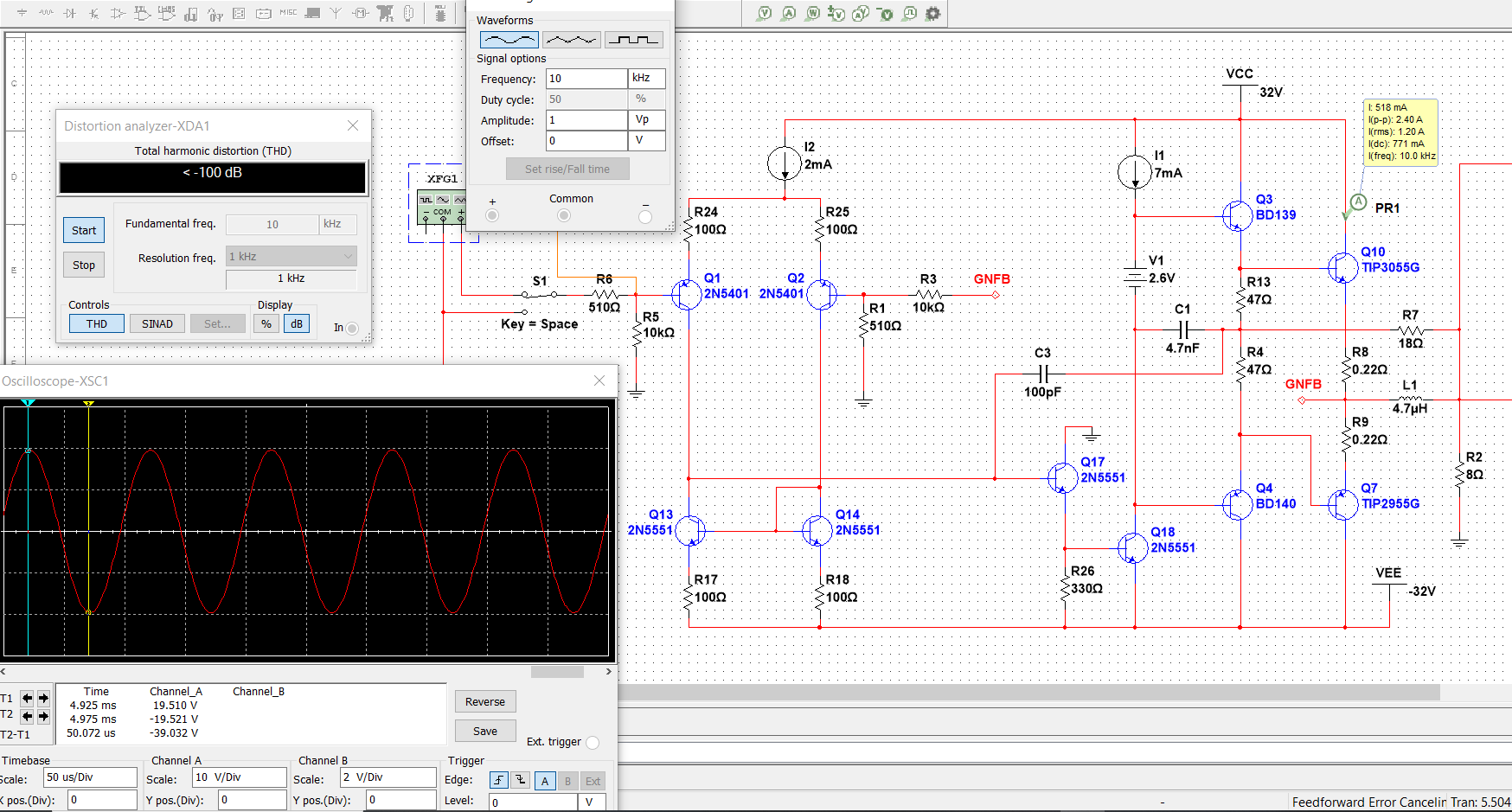Click the function generator minus terminal
The image size is (1512, 812).
(x=645, y=216)
